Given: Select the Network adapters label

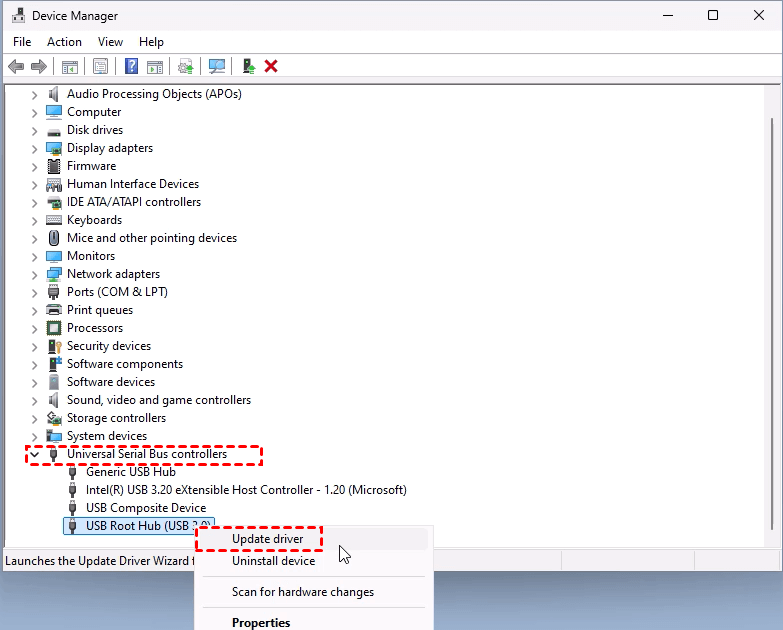Looking at the screenshot, I should [113, 274].
